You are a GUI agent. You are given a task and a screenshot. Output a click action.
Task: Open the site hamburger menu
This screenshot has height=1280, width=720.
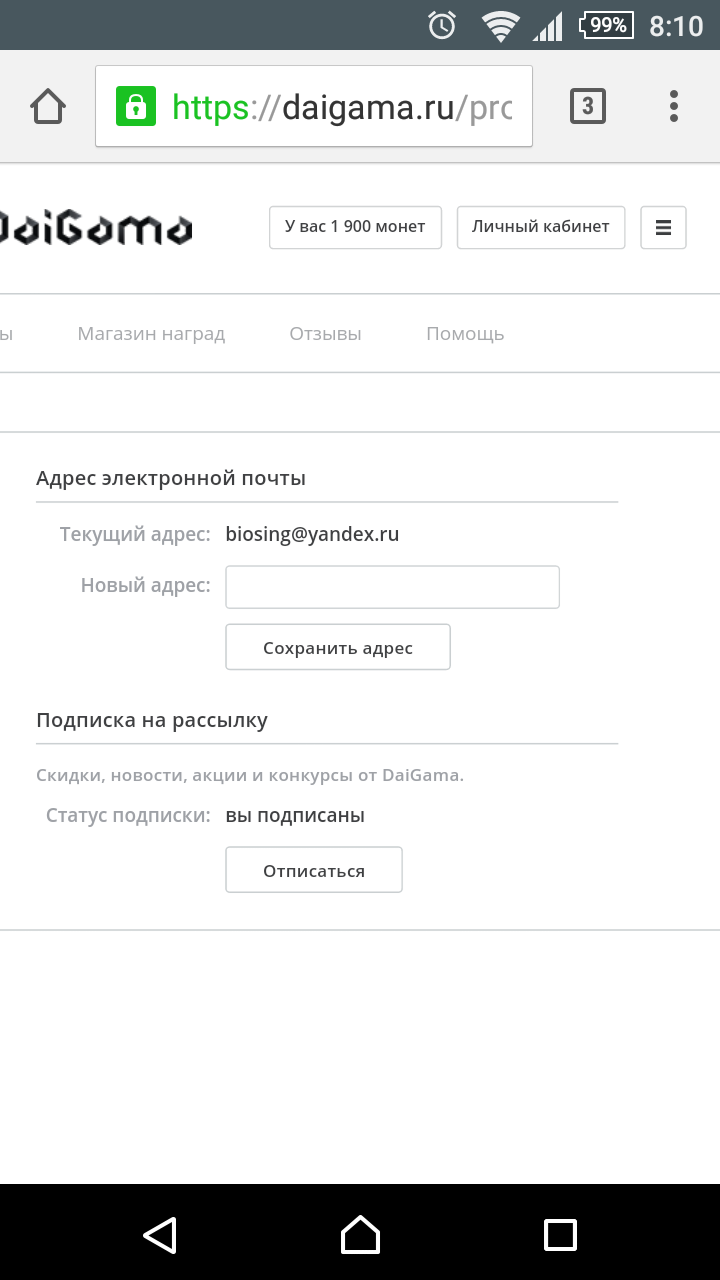(x=663, y=227)
